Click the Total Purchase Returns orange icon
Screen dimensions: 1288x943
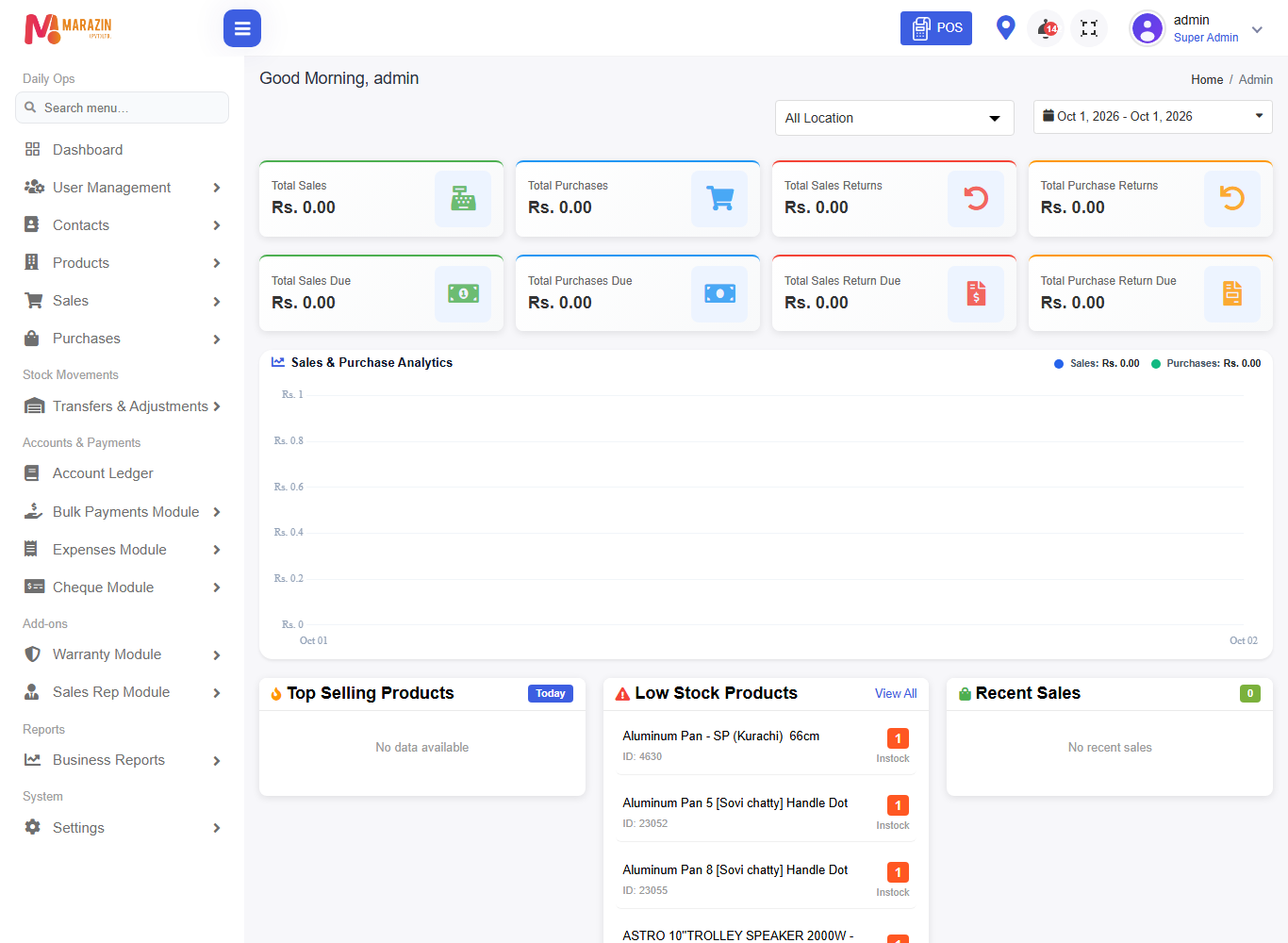[1232, 198]
